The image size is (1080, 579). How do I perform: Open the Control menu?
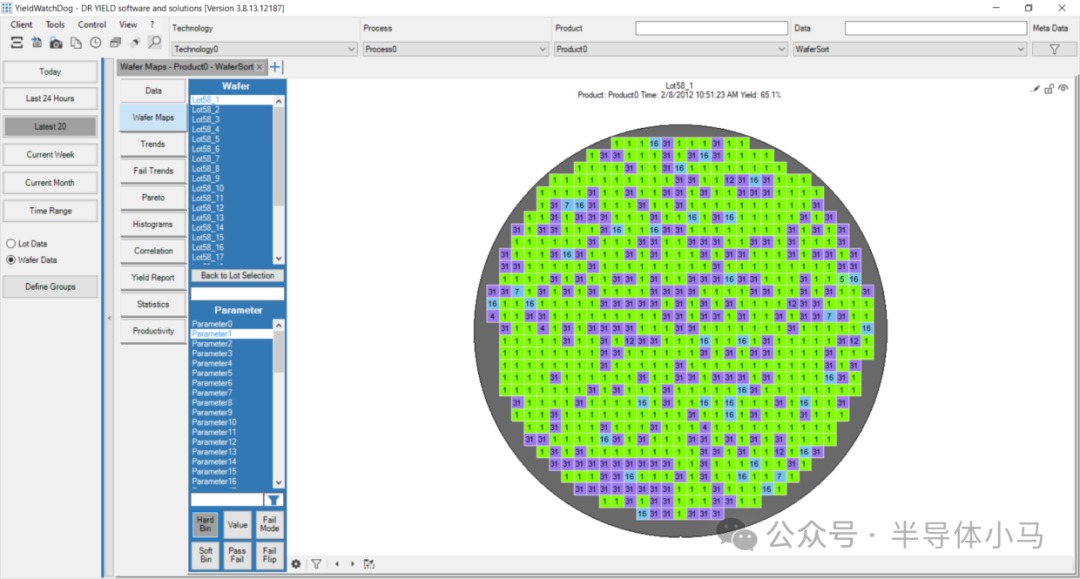[x=92, y=24]
